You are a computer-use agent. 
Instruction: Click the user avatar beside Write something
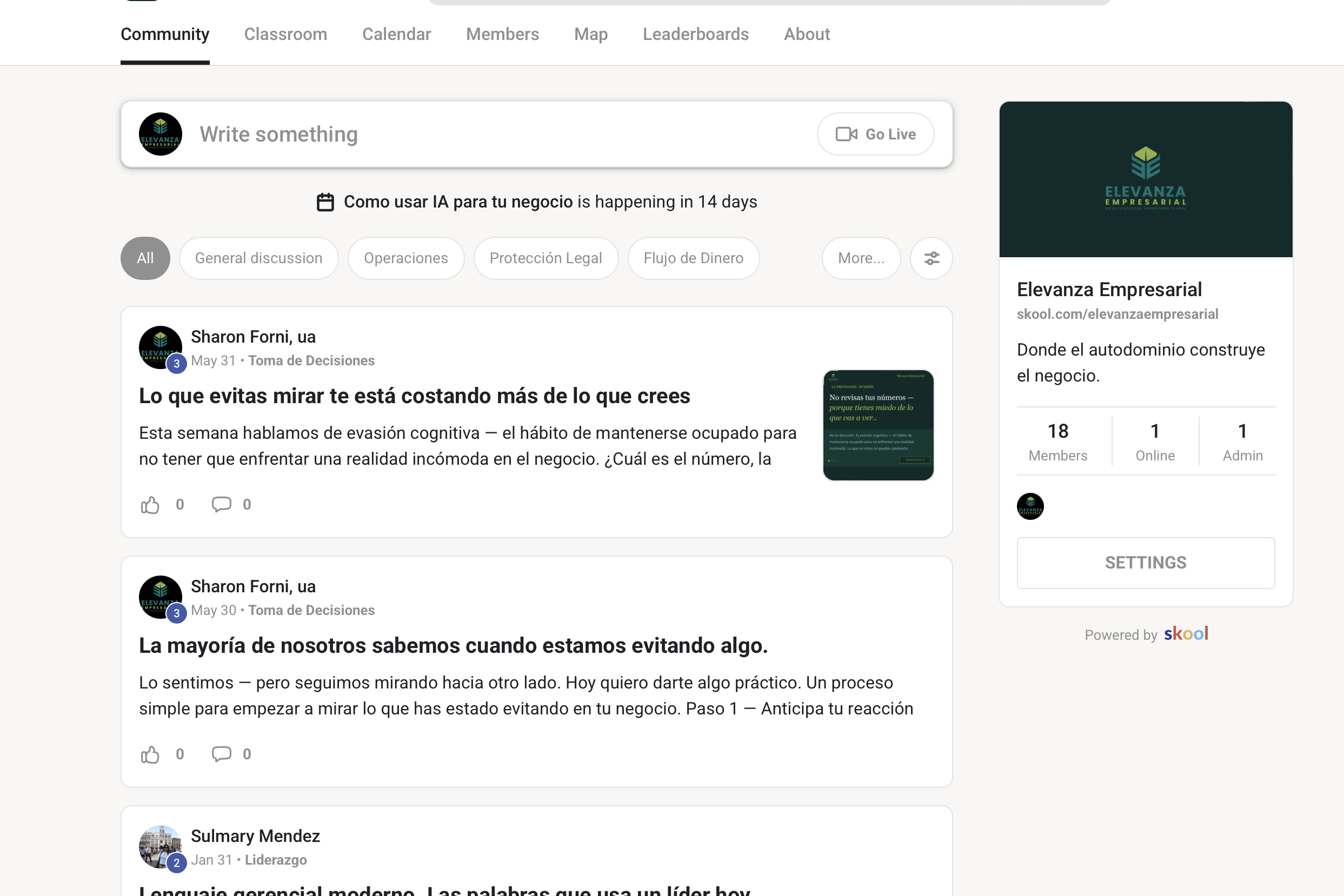pos(161,134)
